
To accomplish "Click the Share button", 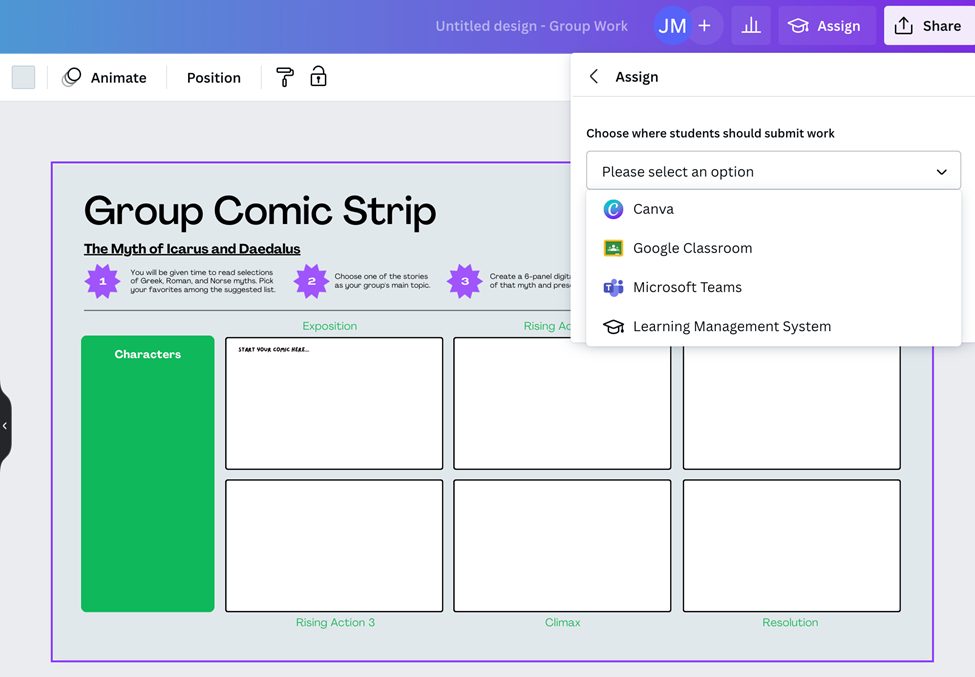I will 928,25.
